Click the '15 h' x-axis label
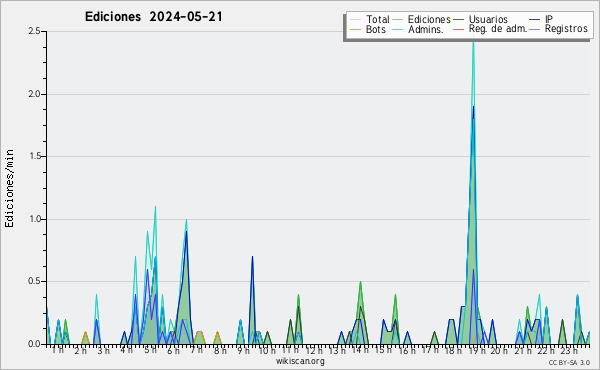The height and width of the screenshot is (370, 600). pos(383,350)
